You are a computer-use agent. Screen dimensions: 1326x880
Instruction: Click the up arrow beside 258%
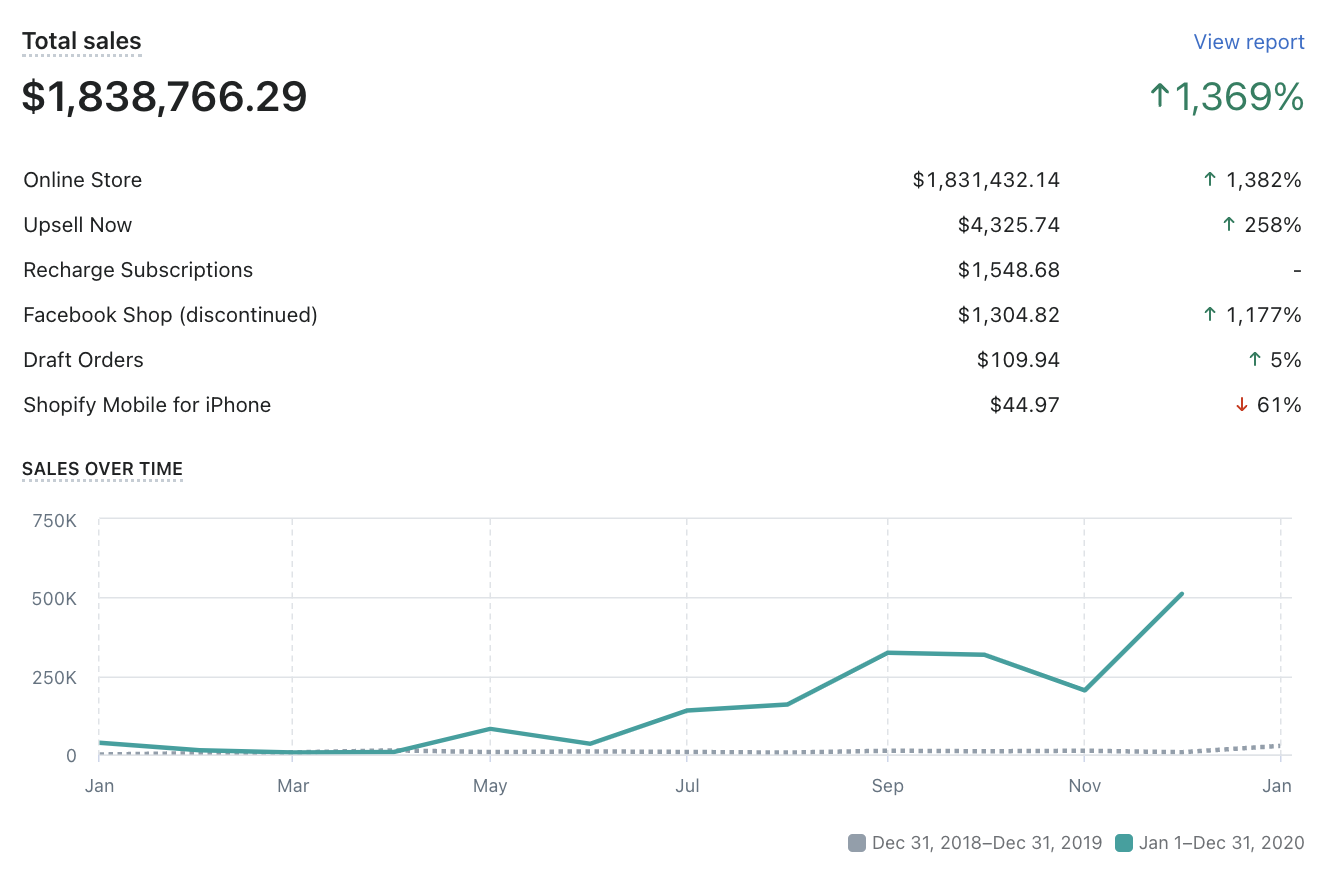(1229, 225)
